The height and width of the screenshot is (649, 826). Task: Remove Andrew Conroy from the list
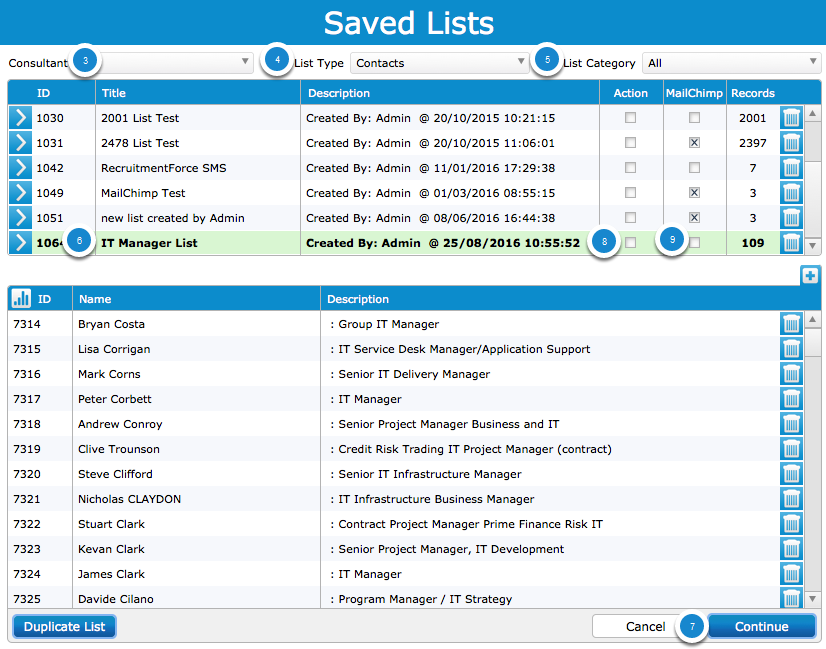(791, 424)
